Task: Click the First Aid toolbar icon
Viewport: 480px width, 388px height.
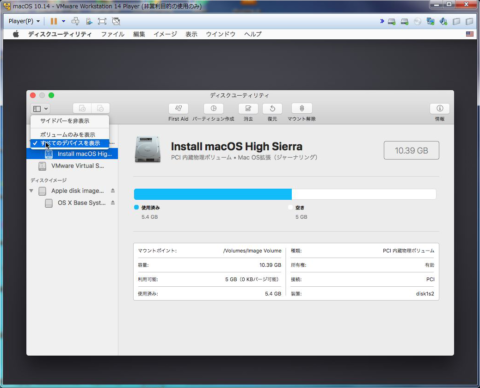Action: pos(178,108)
